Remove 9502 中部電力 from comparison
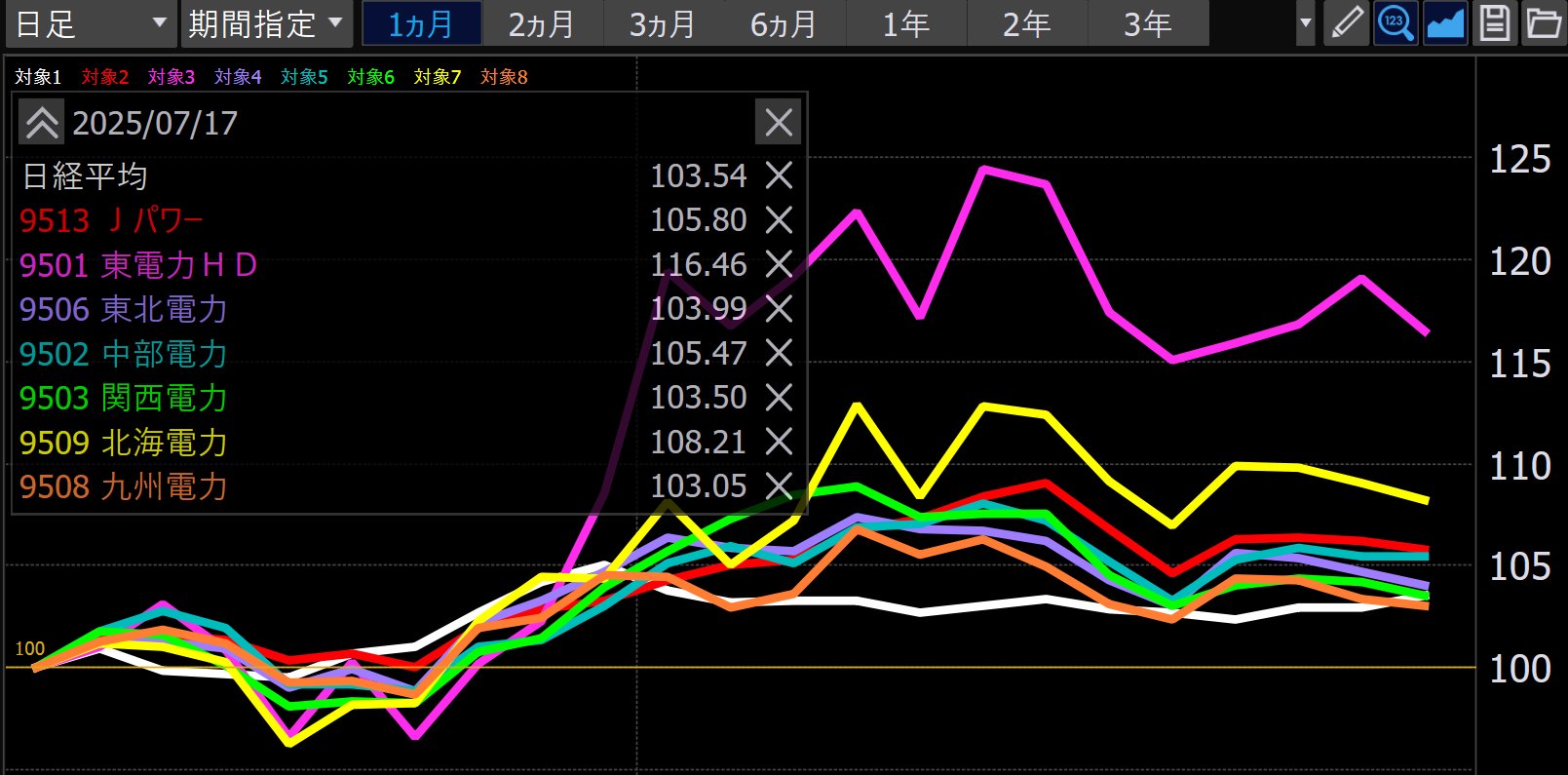This screenshot has height=775, width=1568. click(778, 353)
